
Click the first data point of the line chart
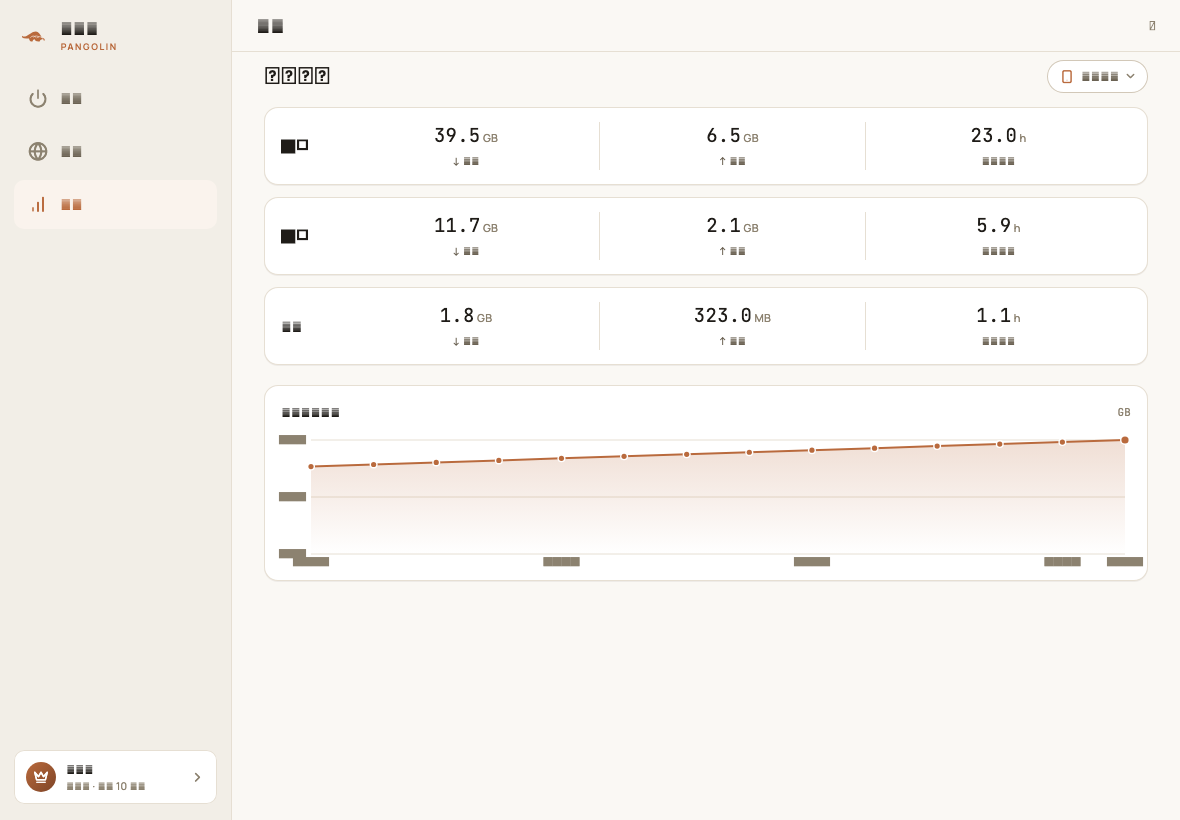pos(311,466)
